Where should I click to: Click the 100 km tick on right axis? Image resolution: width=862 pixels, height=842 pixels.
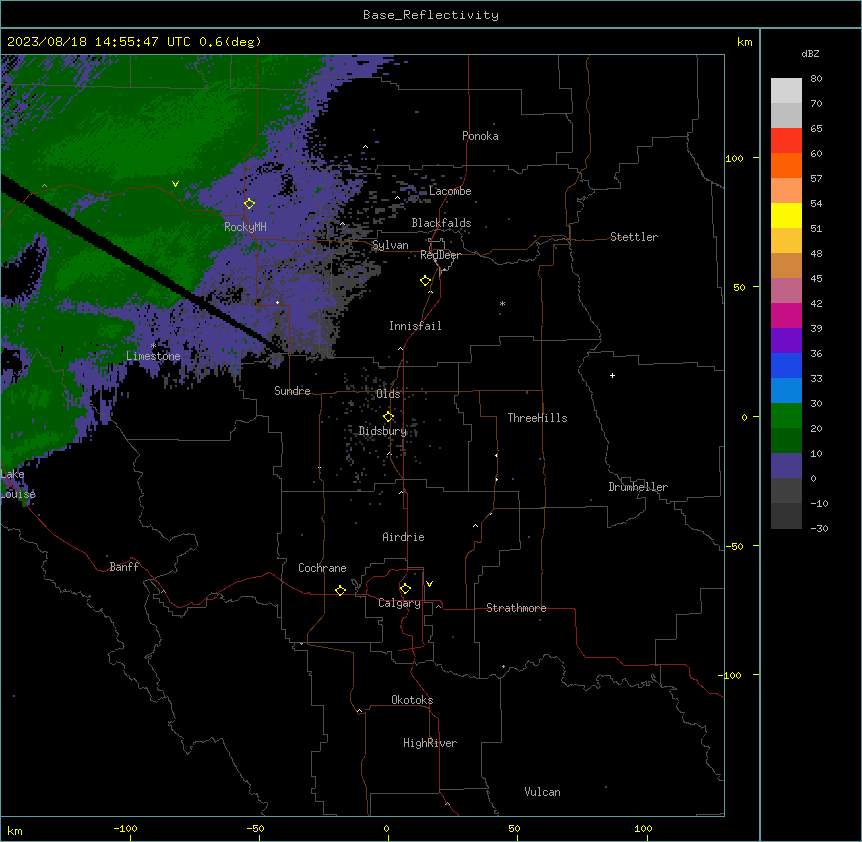point(734,158)
